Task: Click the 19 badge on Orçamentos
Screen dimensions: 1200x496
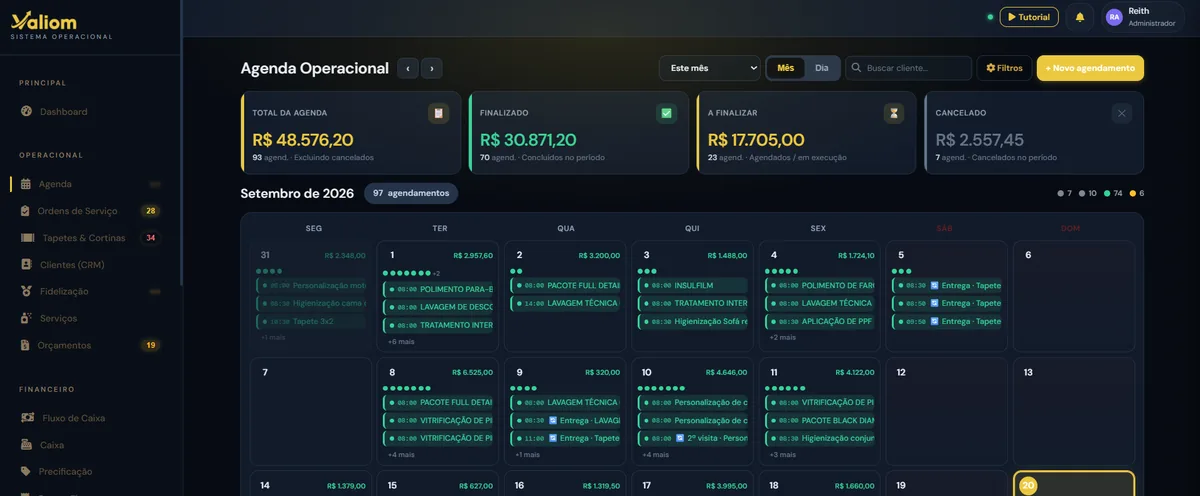Action: (x=150, y=345)
